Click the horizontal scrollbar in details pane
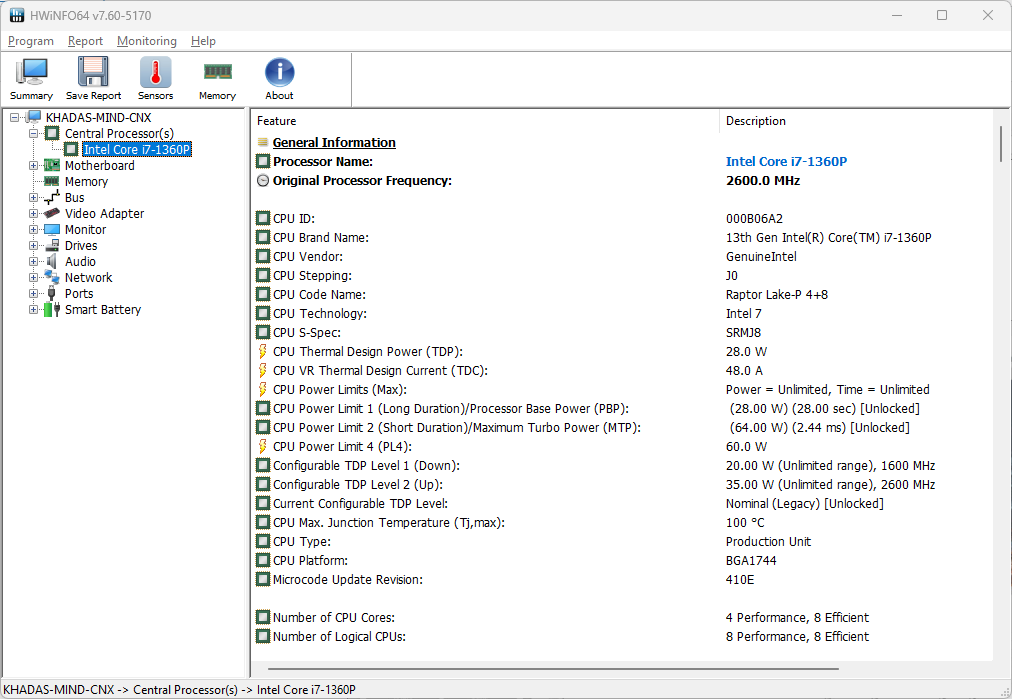Viewport: 1012px width, 699px height. point(553,669)
